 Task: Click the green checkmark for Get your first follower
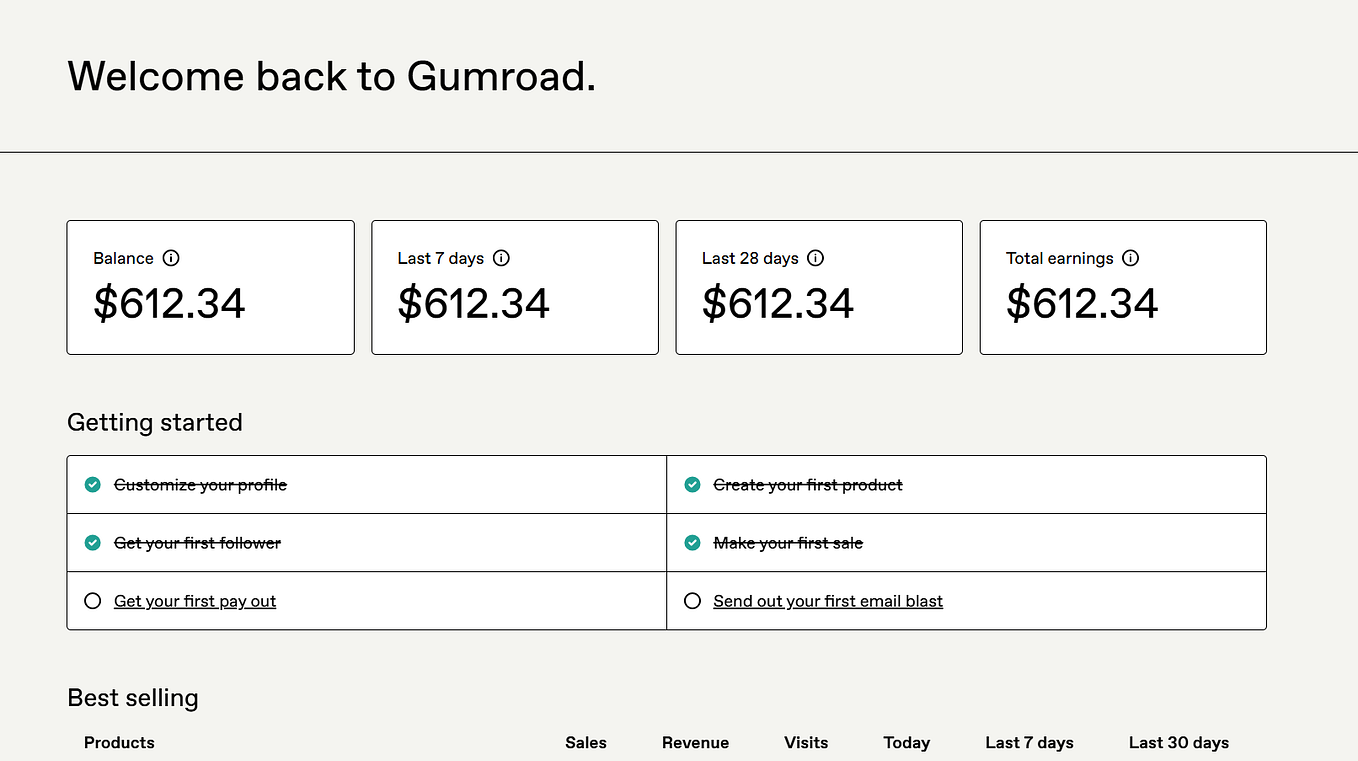click(93, 543)
